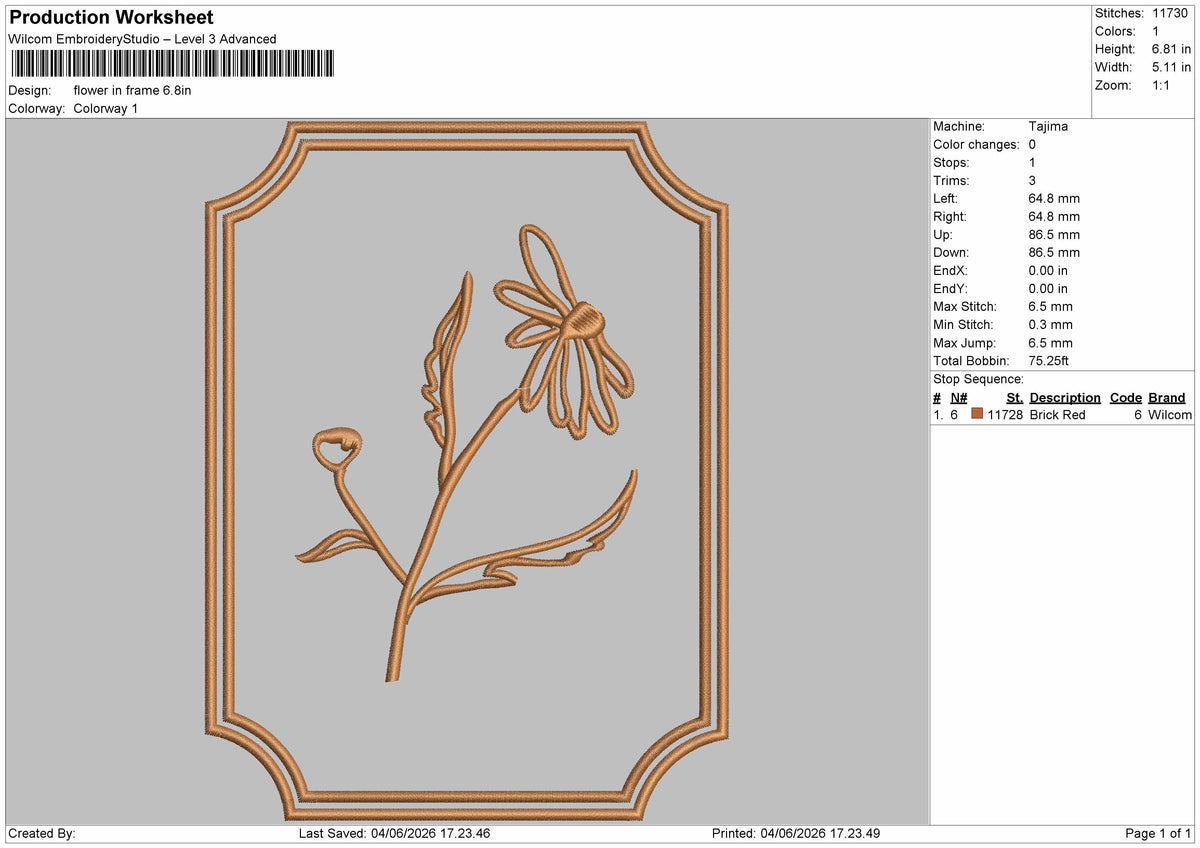This screenshot has height=848, width=1200.
Task: Click the Right value 64.8 mm
Action: coord(1054,216)
